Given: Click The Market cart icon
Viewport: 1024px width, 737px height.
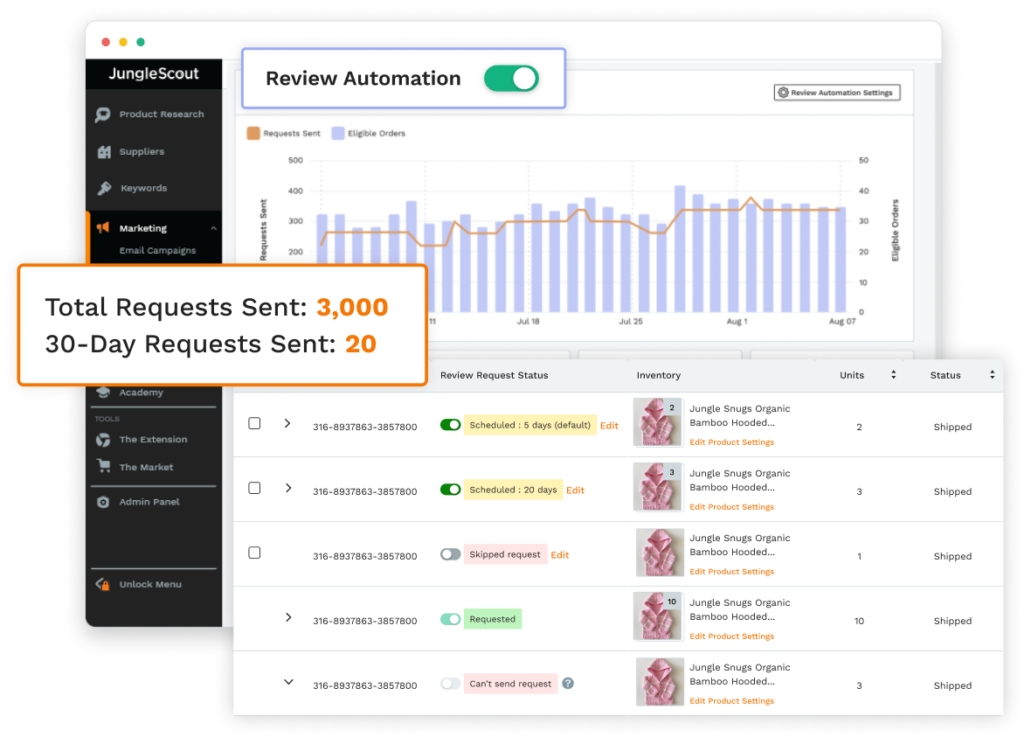Looking at the screenshot, I should point(103,466).
